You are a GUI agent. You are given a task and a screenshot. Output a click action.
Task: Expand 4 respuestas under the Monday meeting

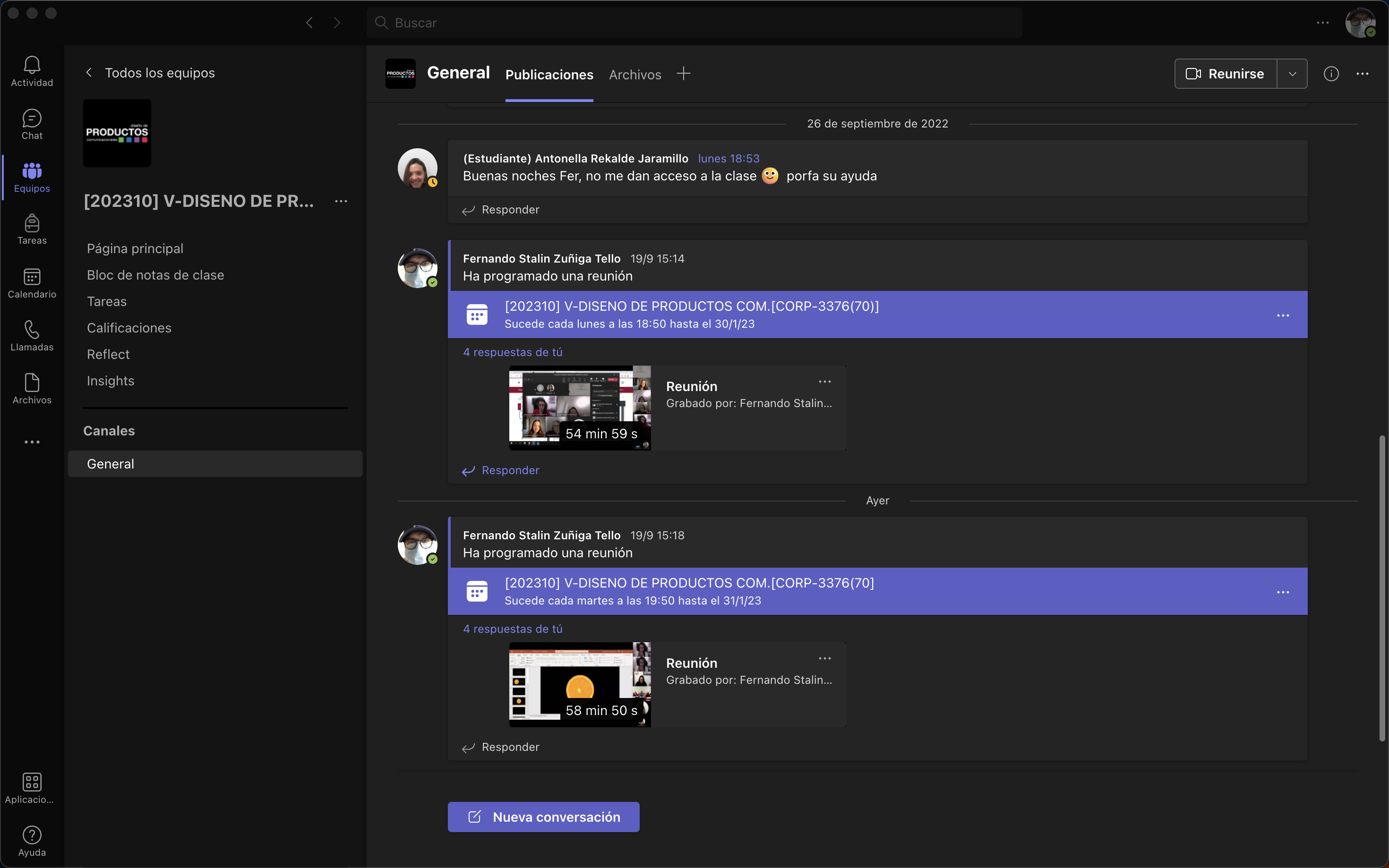pos(512,352)
